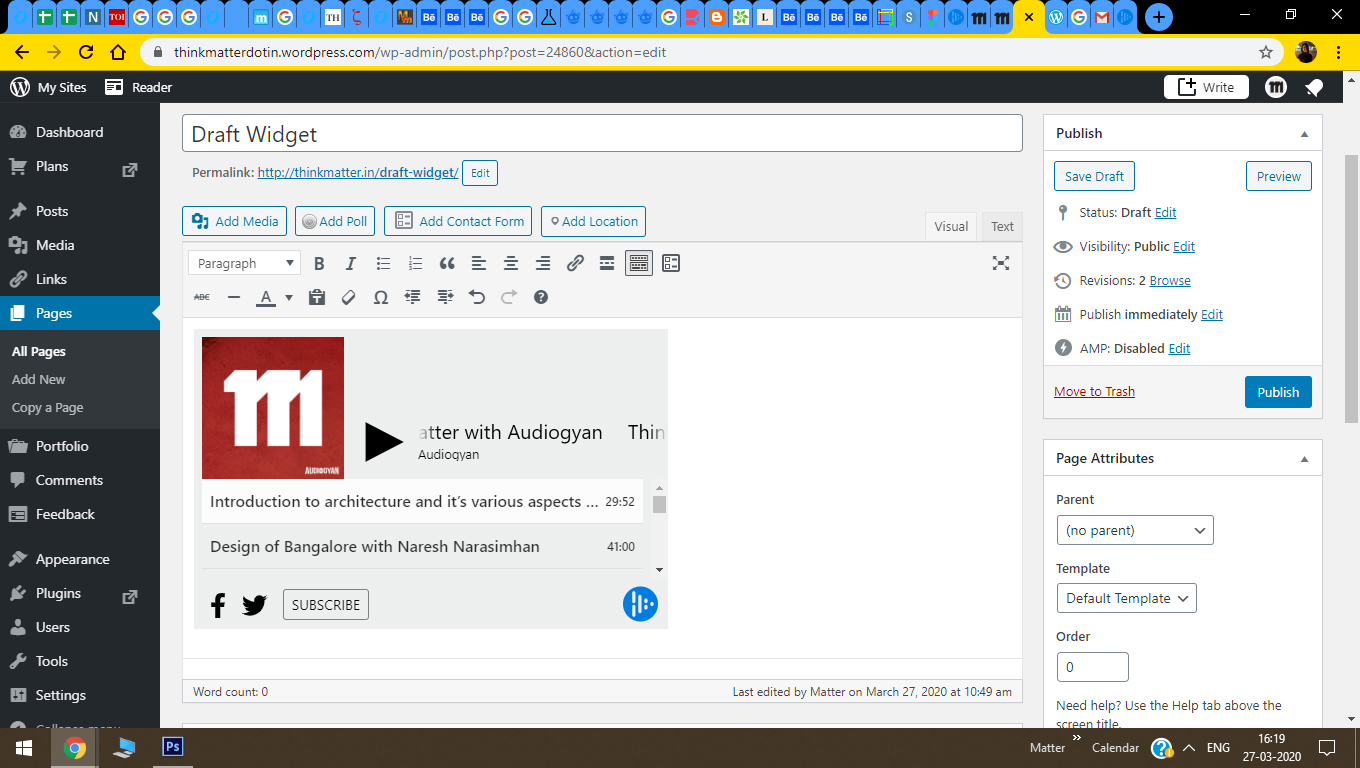Open Appearance in the admin sidebar
Screen dimensions: 1360x768
pos(72,560)
